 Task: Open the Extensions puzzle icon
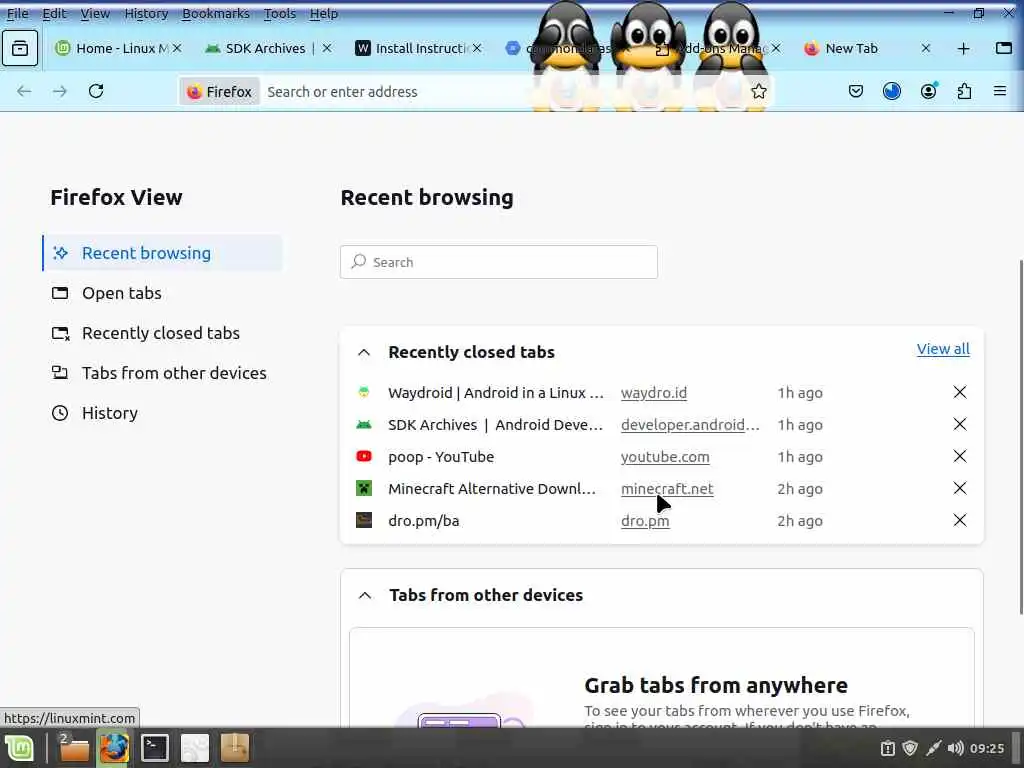point(964,91)
